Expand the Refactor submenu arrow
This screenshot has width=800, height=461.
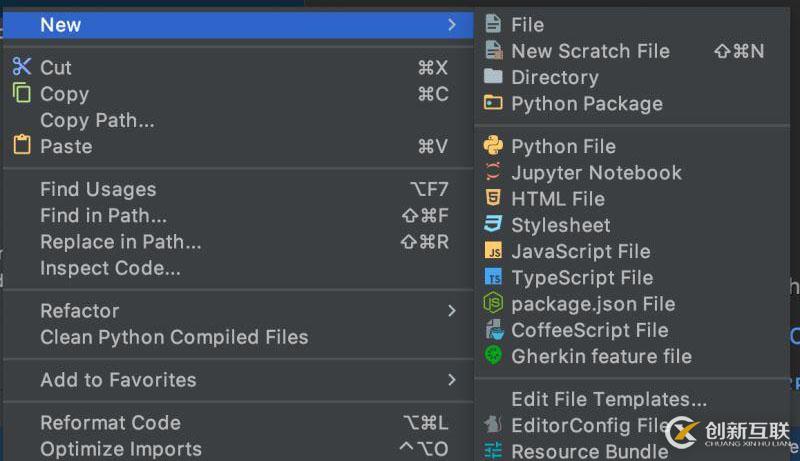(452, 311)
